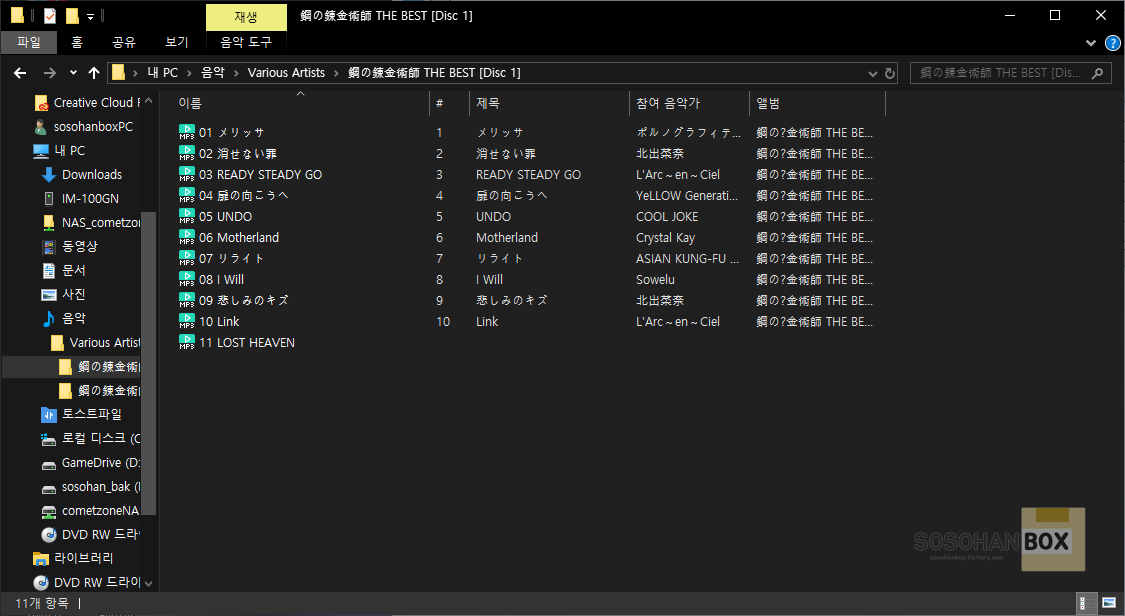Go forward with the forward arrow

pos(50,72)
